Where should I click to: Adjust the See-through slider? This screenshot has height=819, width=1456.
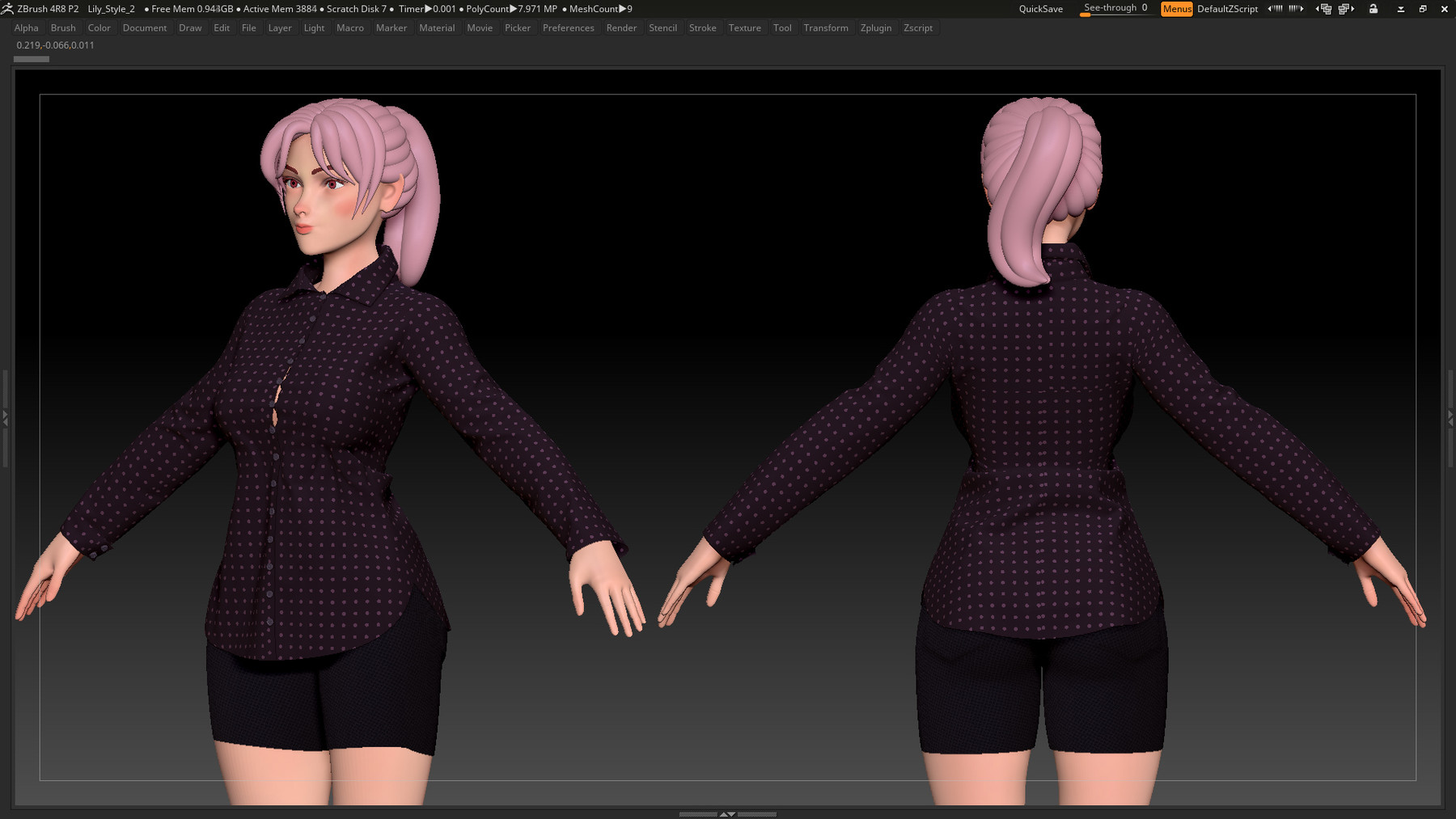[1115, 9]
